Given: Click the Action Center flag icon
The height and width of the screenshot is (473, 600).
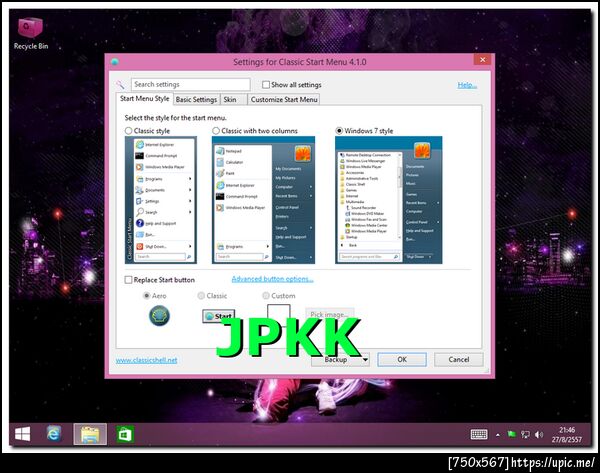Looking at the screenshot, I should (512, 434).
